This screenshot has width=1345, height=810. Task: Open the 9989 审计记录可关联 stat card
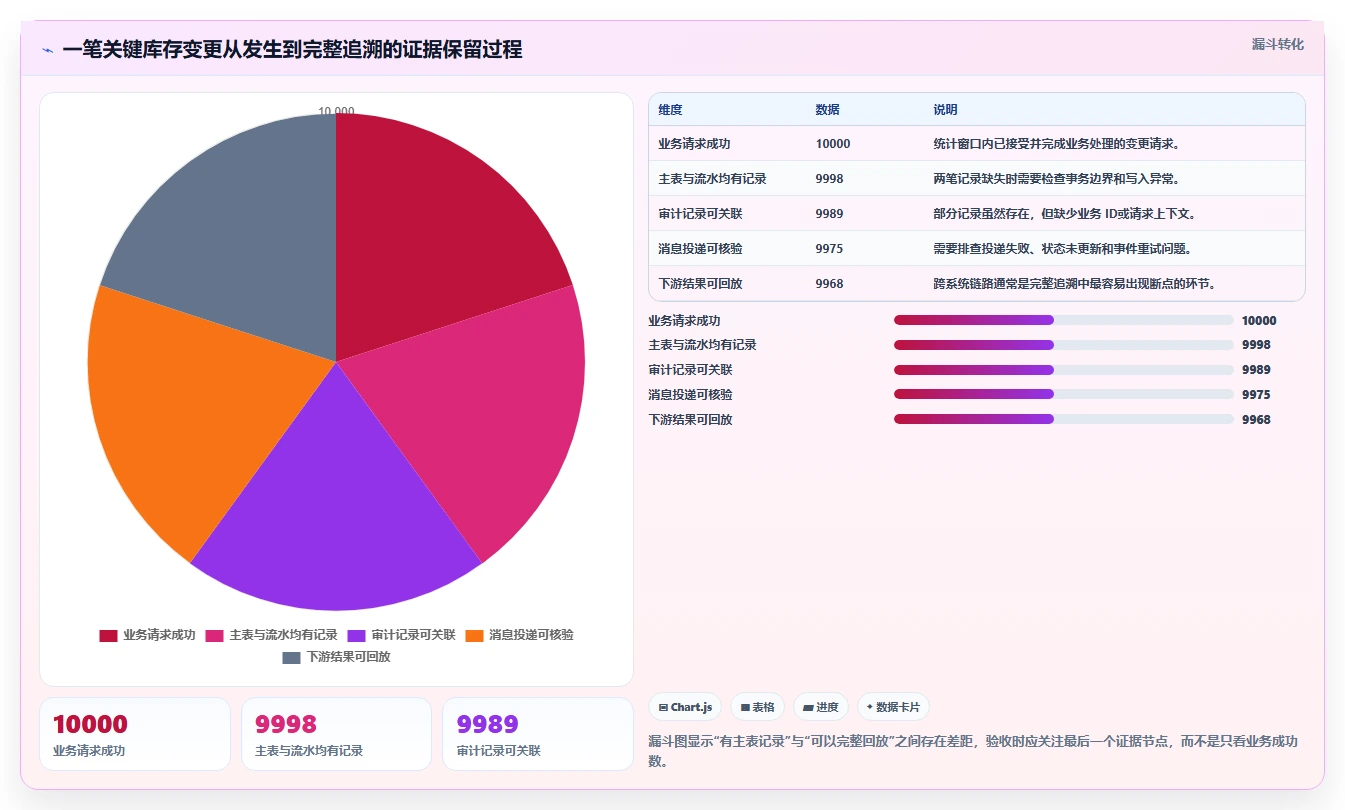click(x=538, y=734)
